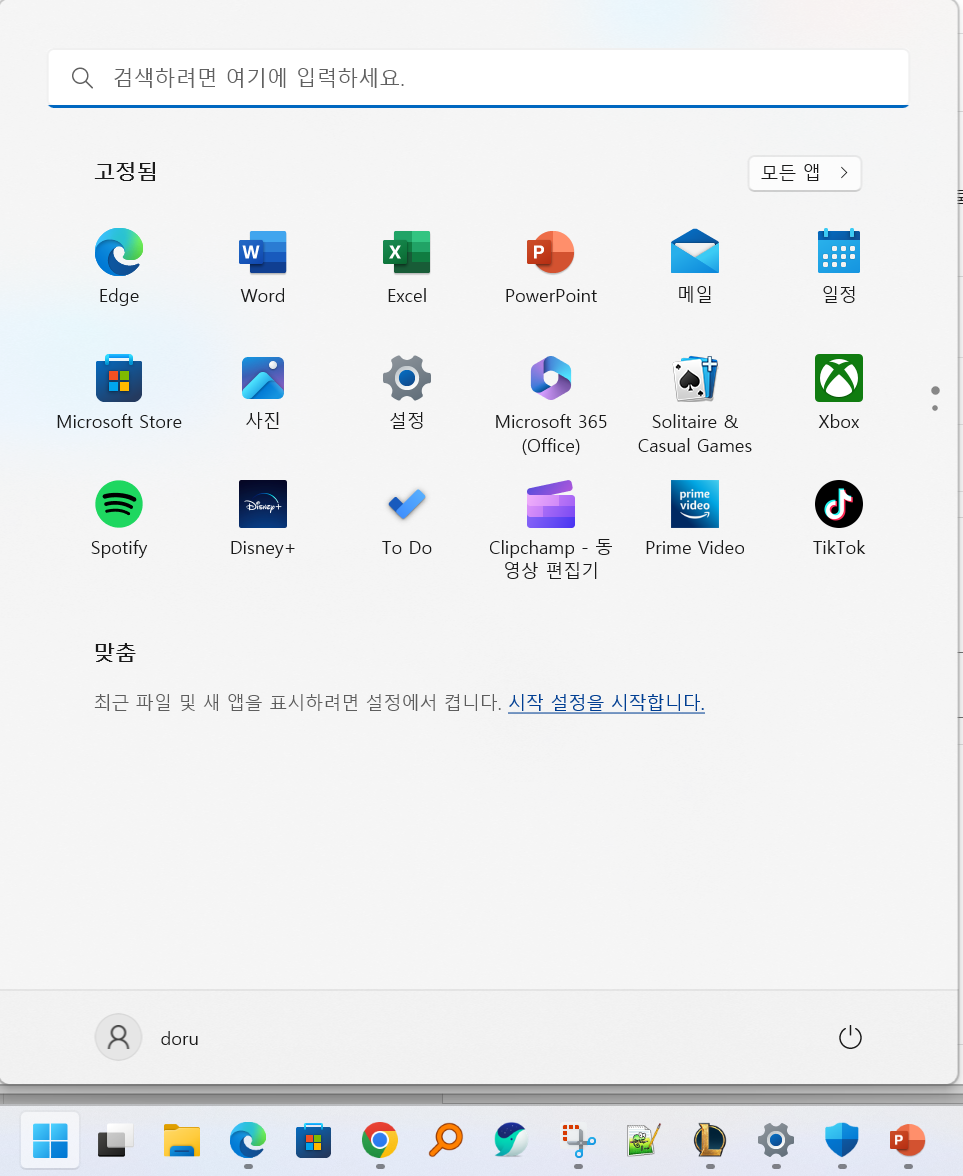
Task: Open the pinned Edge app in Start menu
Action: click(118, 266)
